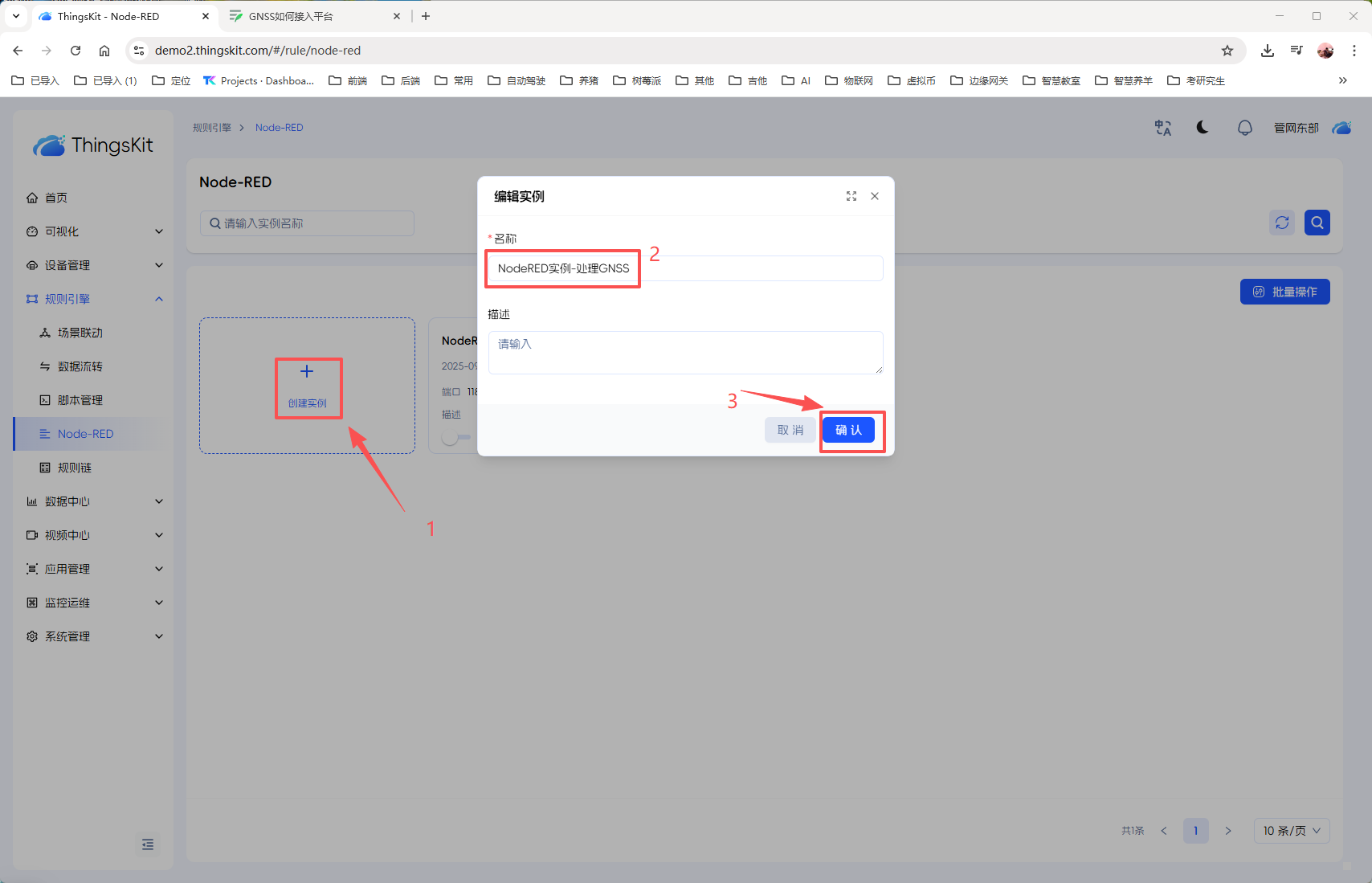This screenshot has width=1372, height=883.
Task: Click the plus icon to create instance
Action: pyautogui.click(x=307, y=371)
